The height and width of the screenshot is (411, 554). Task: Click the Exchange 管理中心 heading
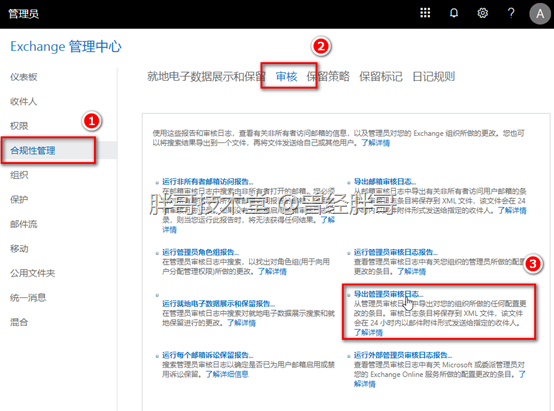click(66, 46)
